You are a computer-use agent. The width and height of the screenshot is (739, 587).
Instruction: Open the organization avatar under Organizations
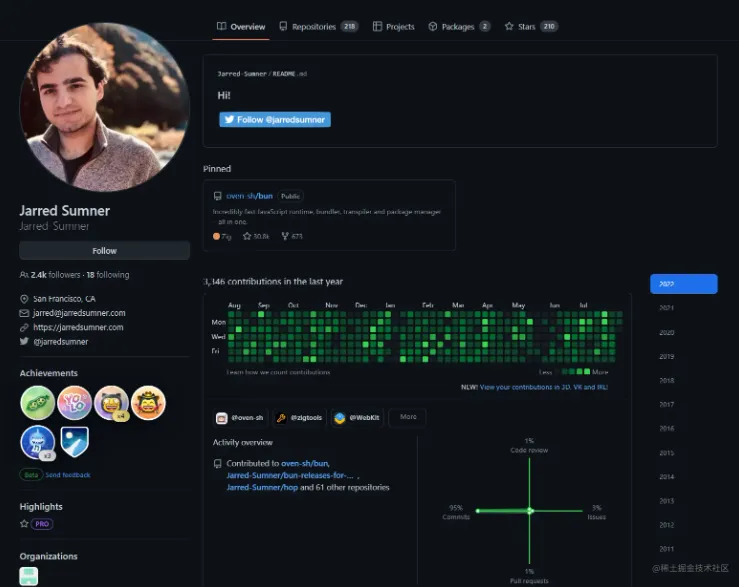point(29,577)
